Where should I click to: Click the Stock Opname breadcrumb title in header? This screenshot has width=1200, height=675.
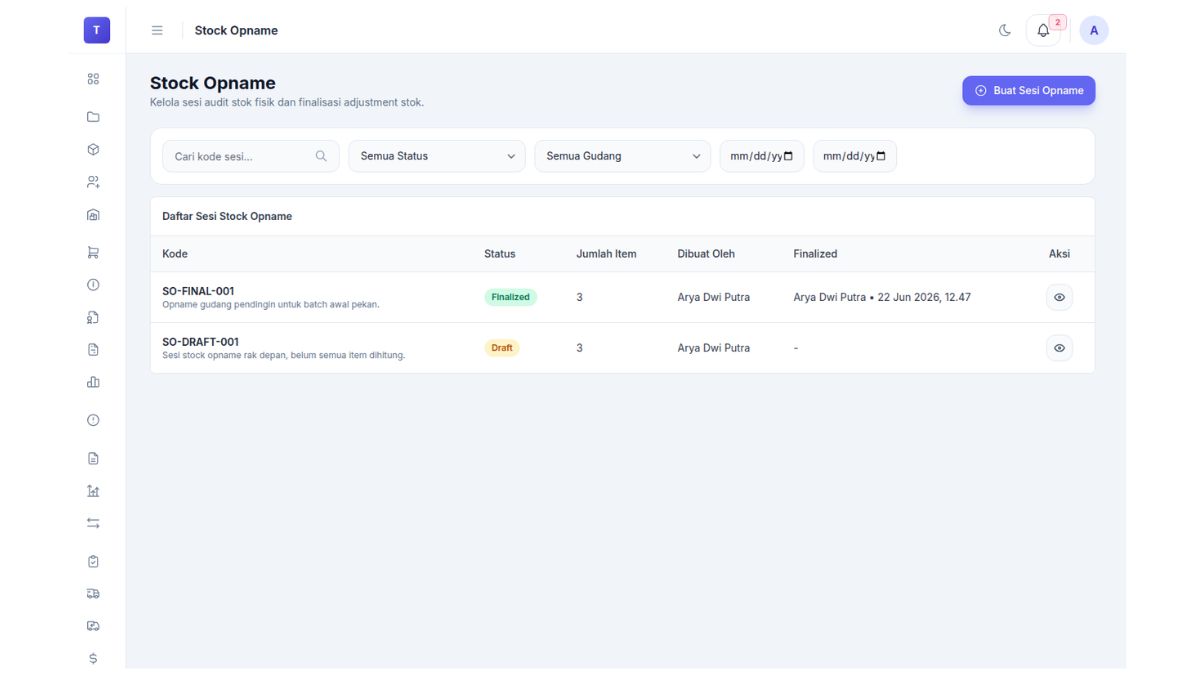[x=236, y=30]
